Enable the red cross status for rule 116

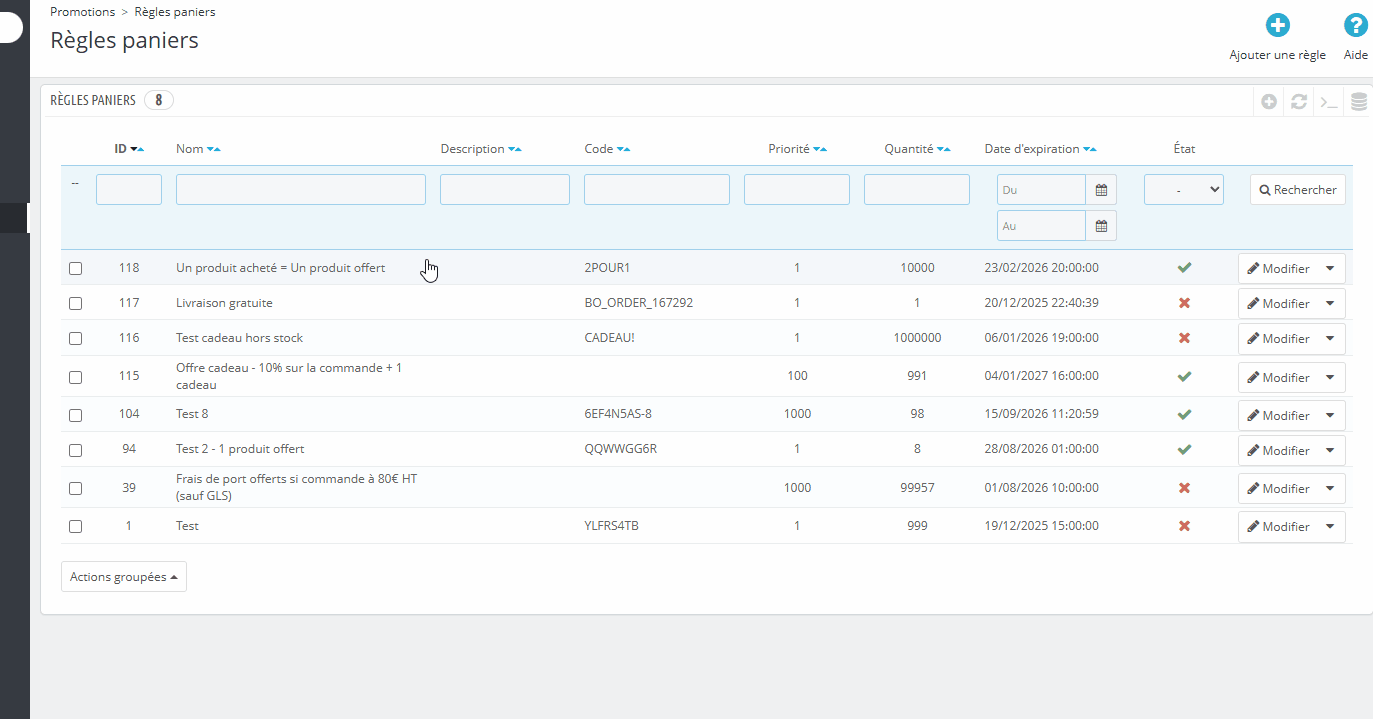click(x=1184, y=338)
